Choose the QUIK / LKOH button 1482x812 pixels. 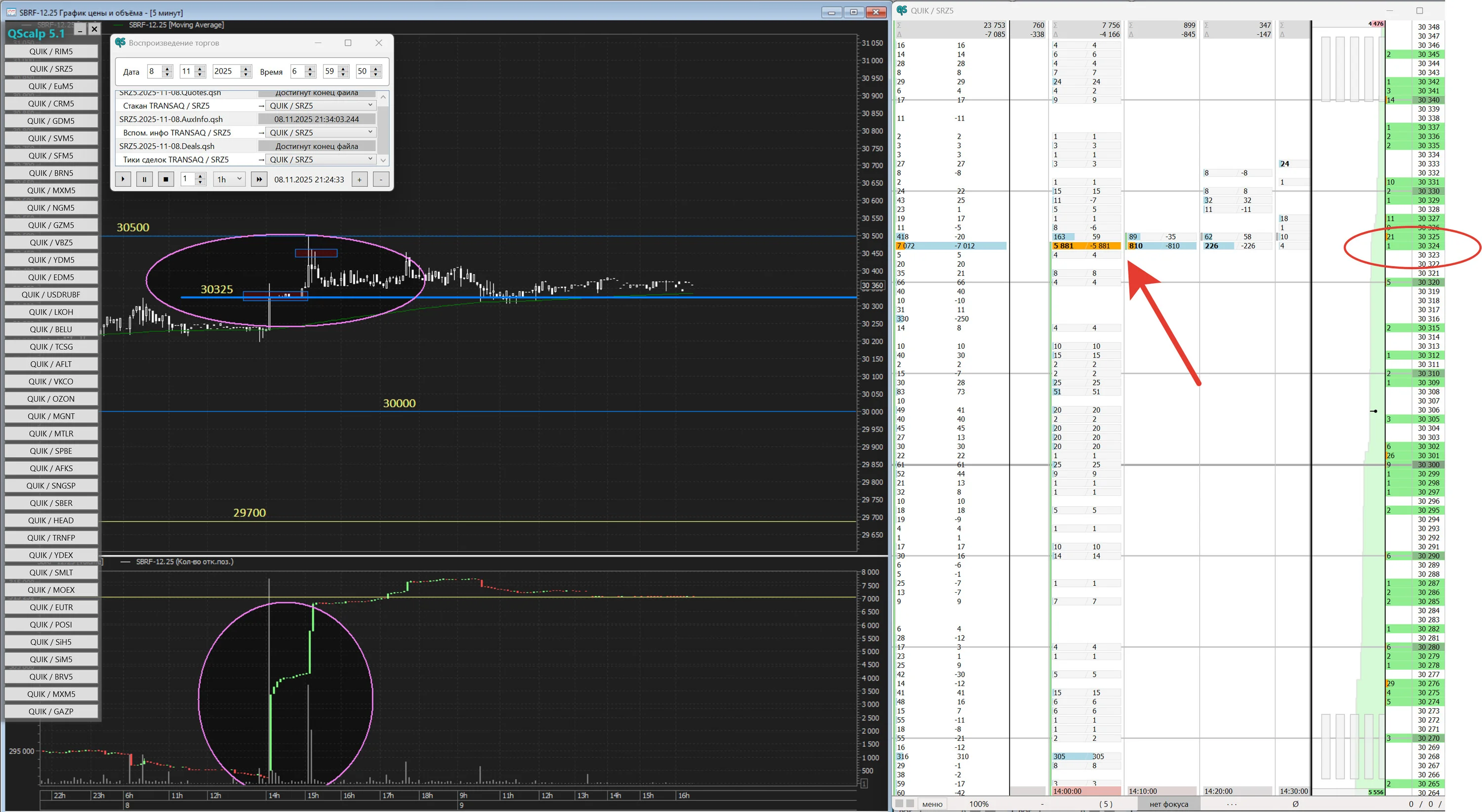51,312
